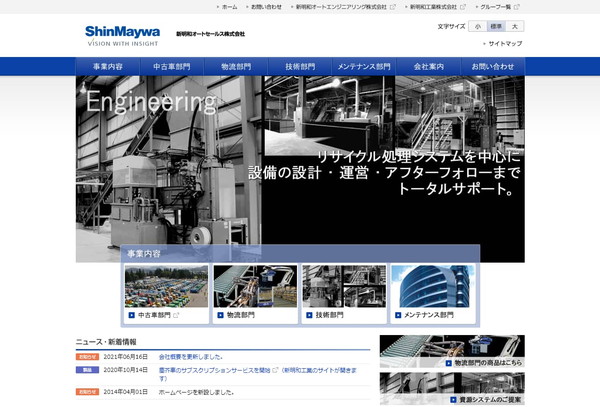600x407 pixels.
Task: Open the サイトマップ link
Action: click(505, 44)
